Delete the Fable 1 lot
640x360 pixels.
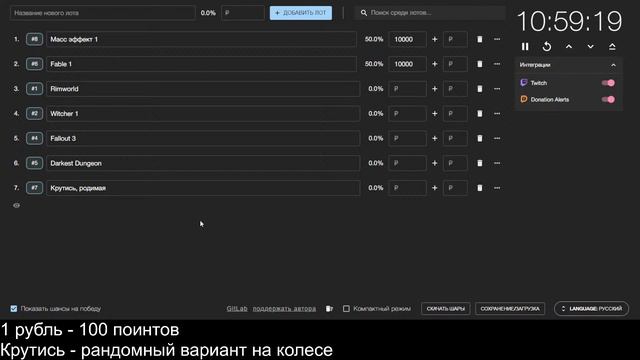tap(480, 64)
